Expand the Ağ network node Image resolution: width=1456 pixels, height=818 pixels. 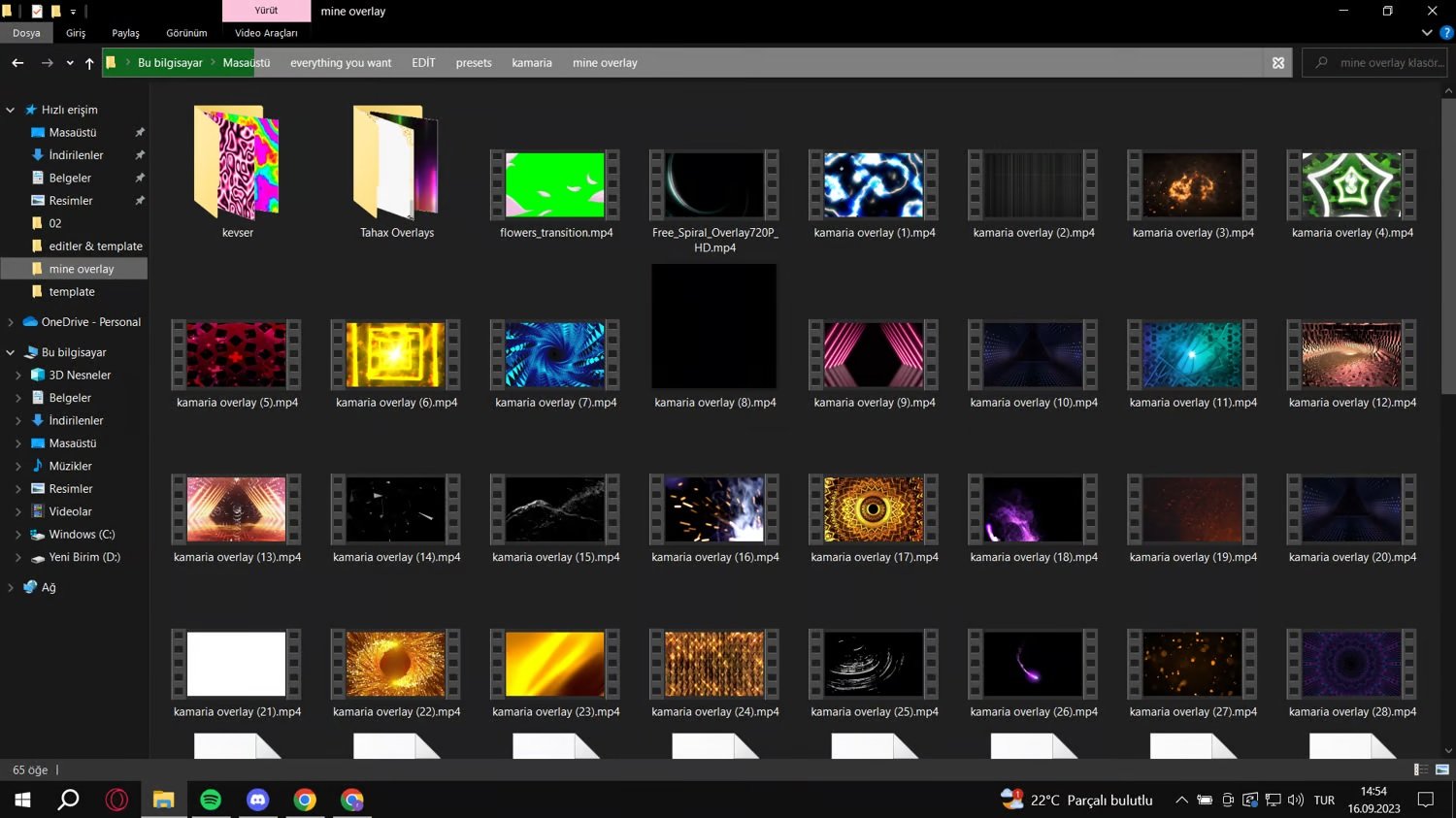[11, 588]
